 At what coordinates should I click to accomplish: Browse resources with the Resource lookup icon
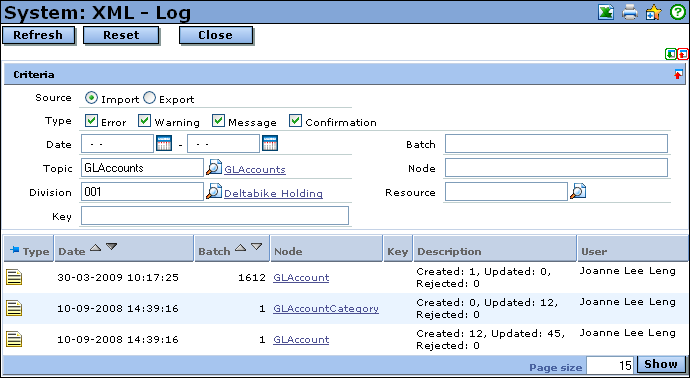[x=578, y=191]
